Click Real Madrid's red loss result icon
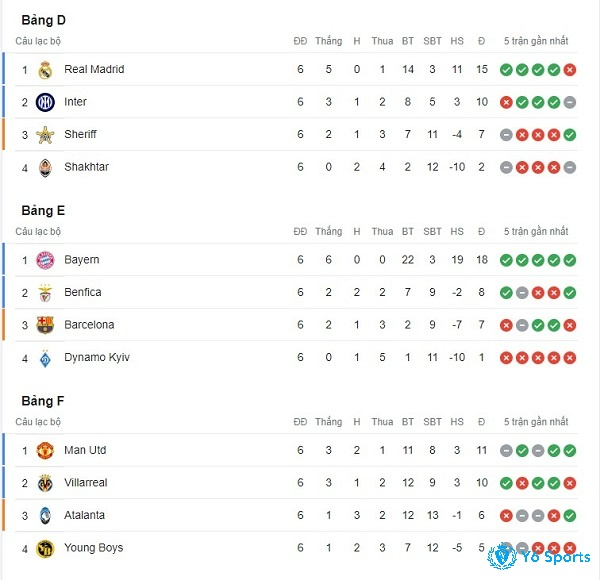This screenshot has width=600, height=580. pyautogui.click(x=570, y=70)
